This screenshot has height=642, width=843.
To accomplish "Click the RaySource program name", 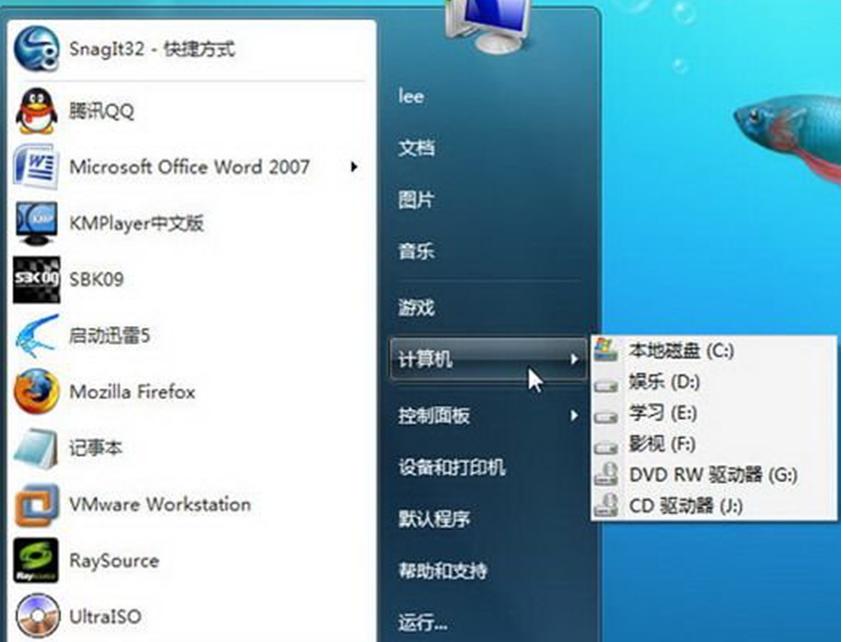I will [114, 560].
